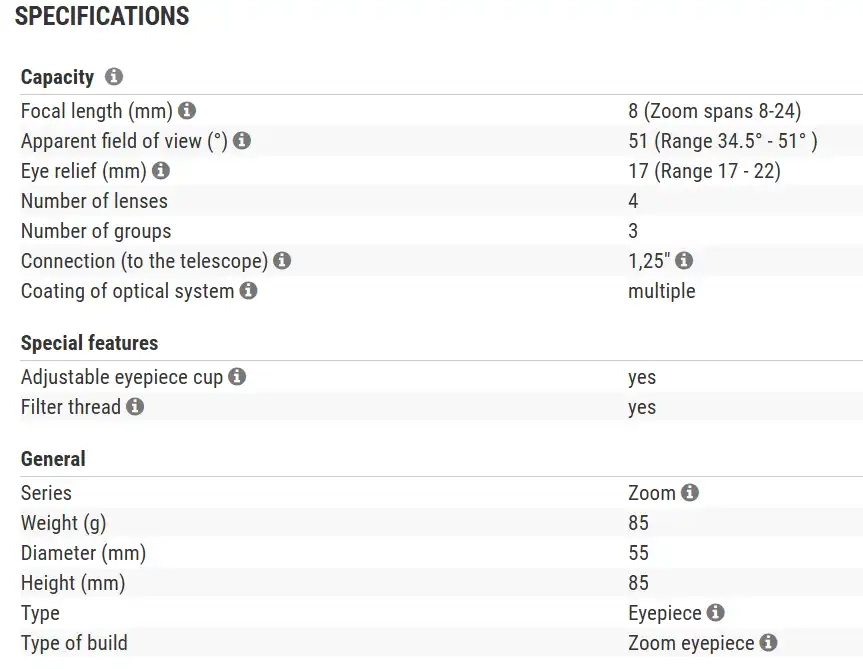Click info icon for Adjustable eyepiece cup

click(x=237, y=377)
